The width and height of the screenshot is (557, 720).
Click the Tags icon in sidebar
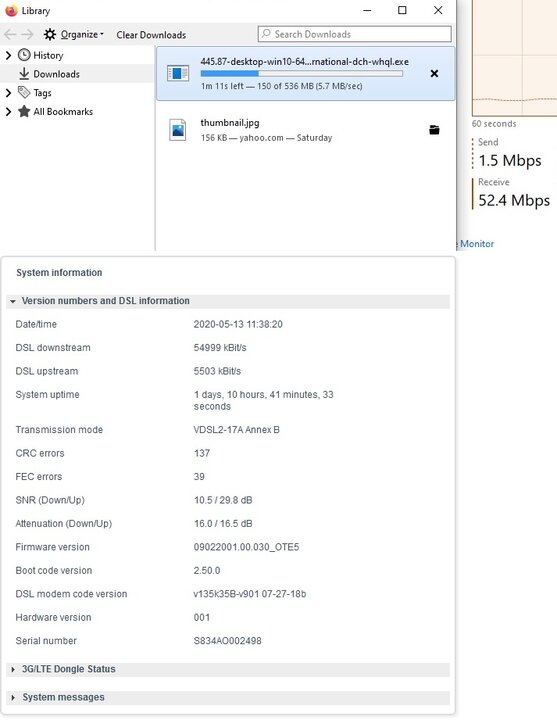(24, 92)
